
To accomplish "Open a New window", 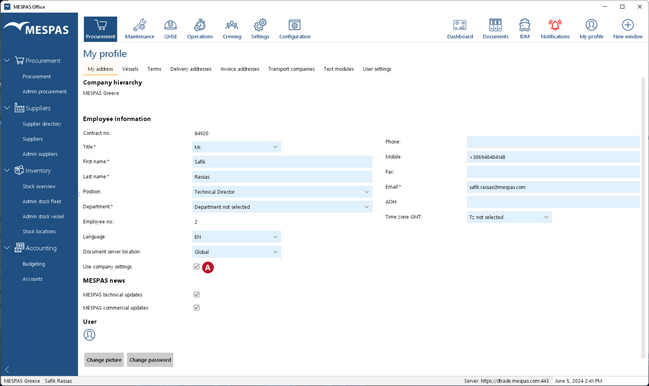I will (627, 29).
